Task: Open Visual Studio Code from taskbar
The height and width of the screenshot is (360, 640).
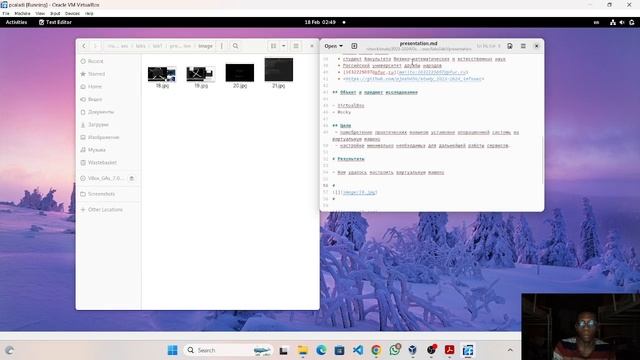Action: click(x=358, y=350)
